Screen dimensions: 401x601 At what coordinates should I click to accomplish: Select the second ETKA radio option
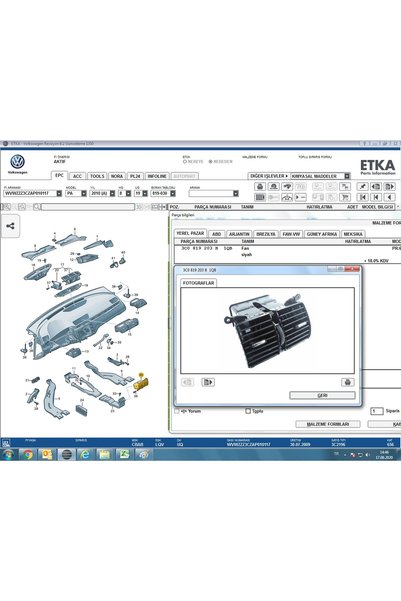[x=210, y=162]
